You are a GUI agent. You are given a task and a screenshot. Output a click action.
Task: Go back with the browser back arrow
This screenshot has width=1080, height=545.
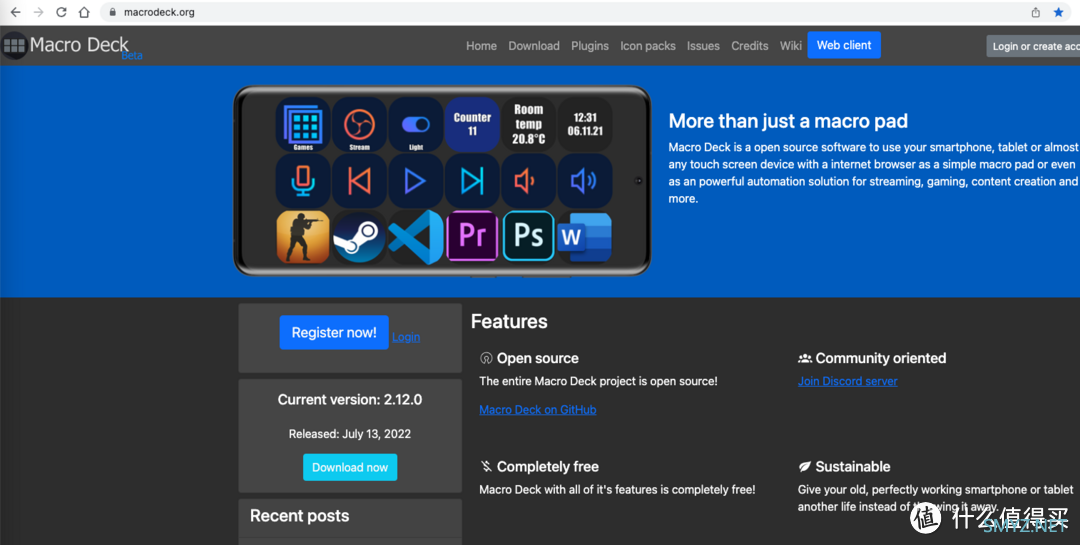coord(15,12)
